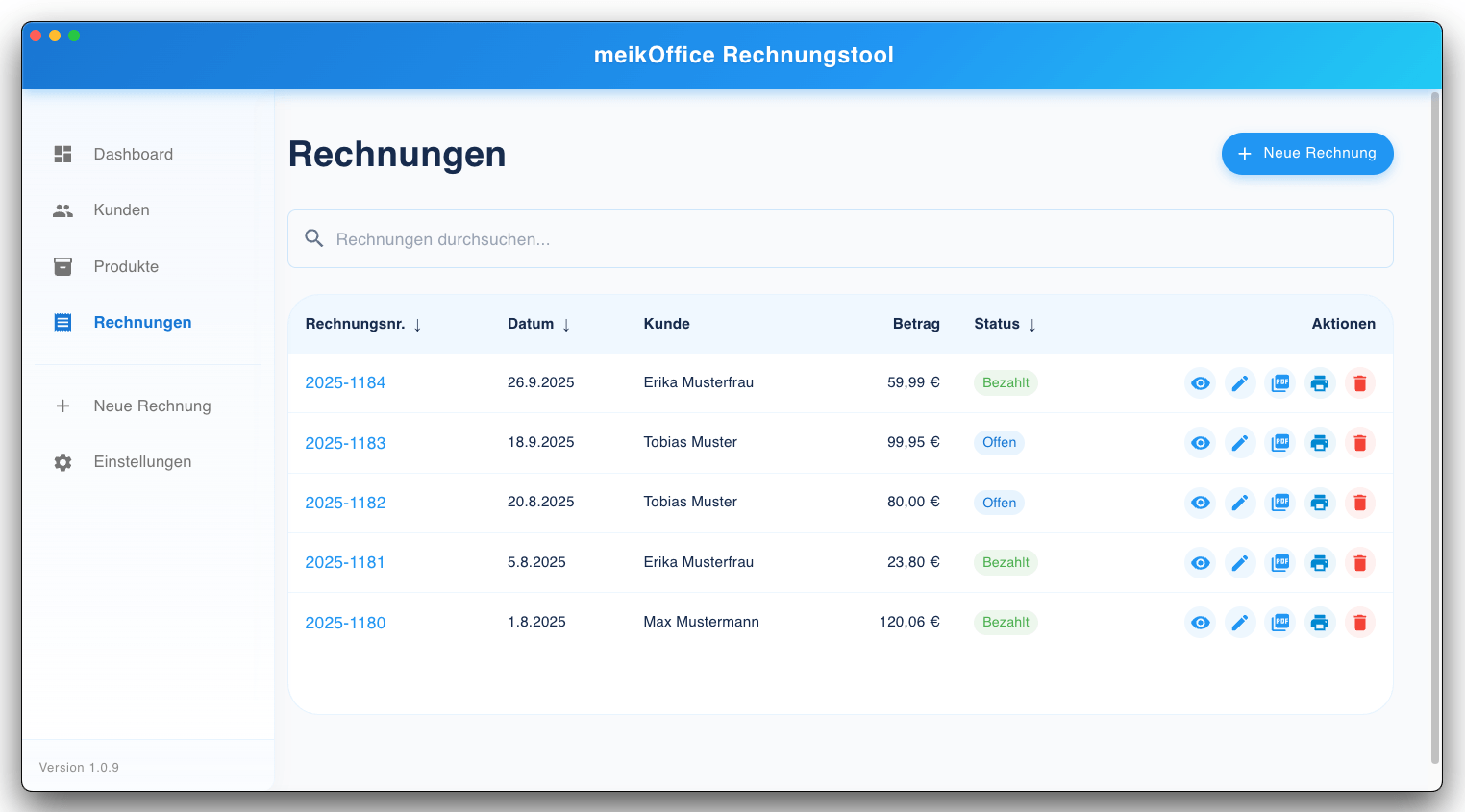Screen dimensions: 1465x812
Task: Open the PDF export icon for invoice 2025-1184
Action: [1279, 382]
